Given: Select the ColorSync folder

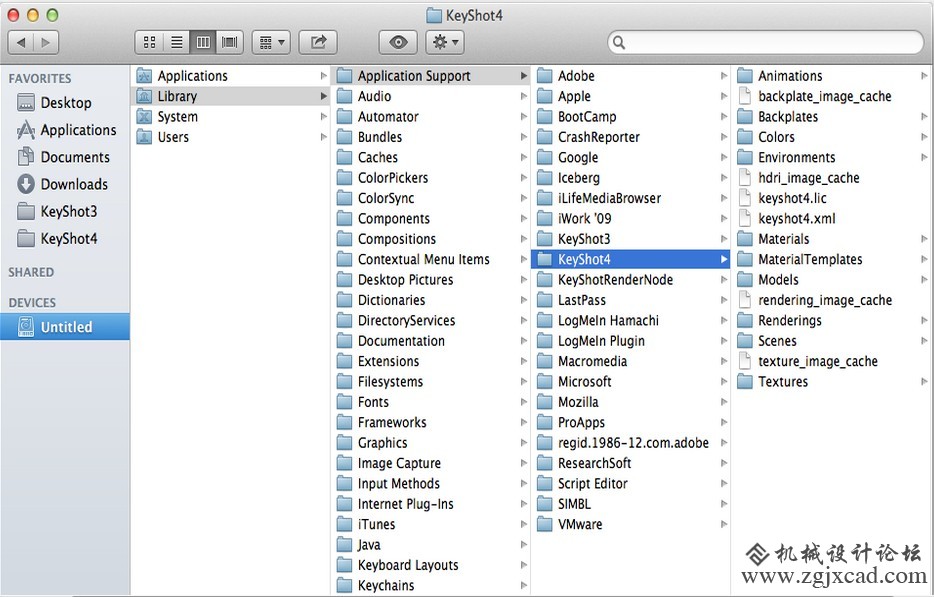Looking at the screenshot, I should click(431, 198).
